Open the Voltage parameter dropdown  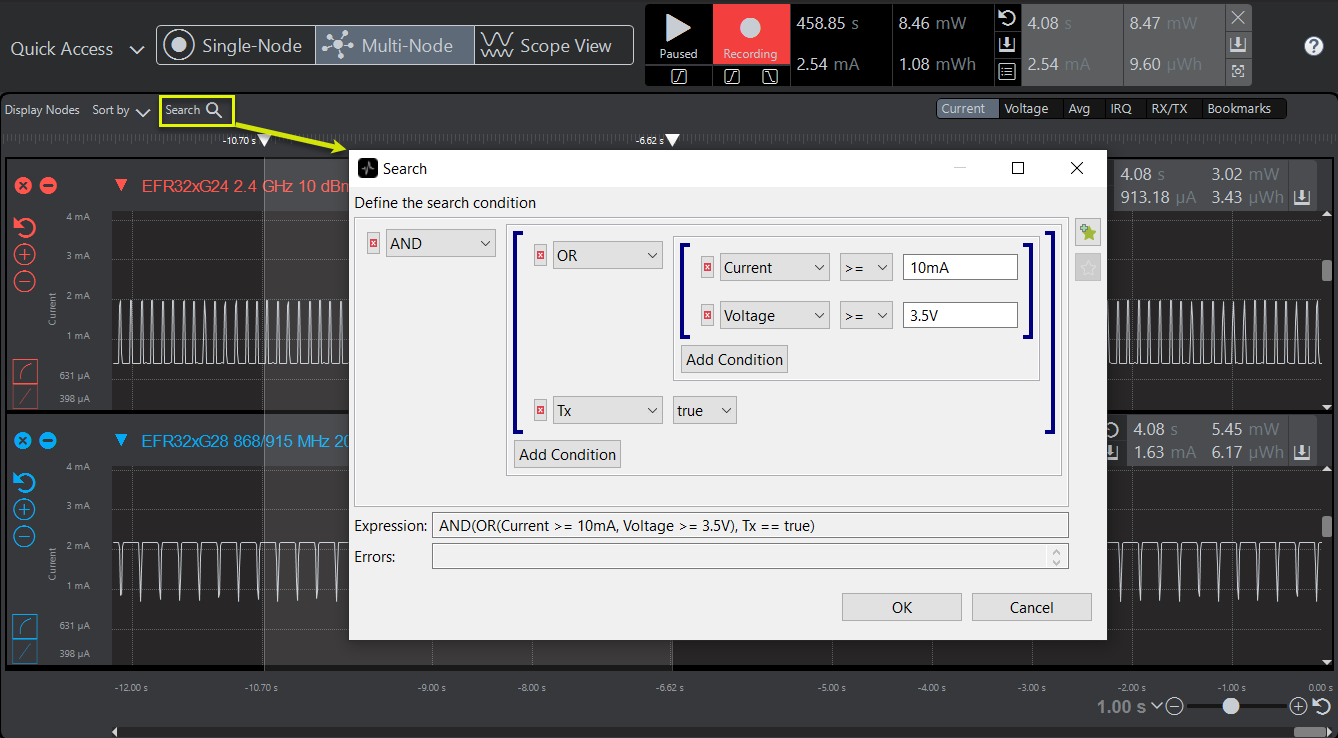[774, 316]
